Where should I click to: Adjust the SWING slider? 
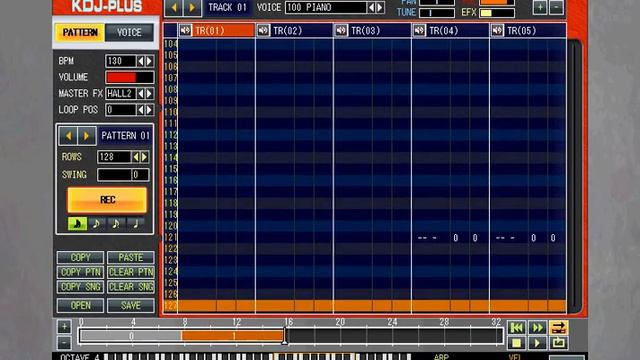[x=123, y=175]
